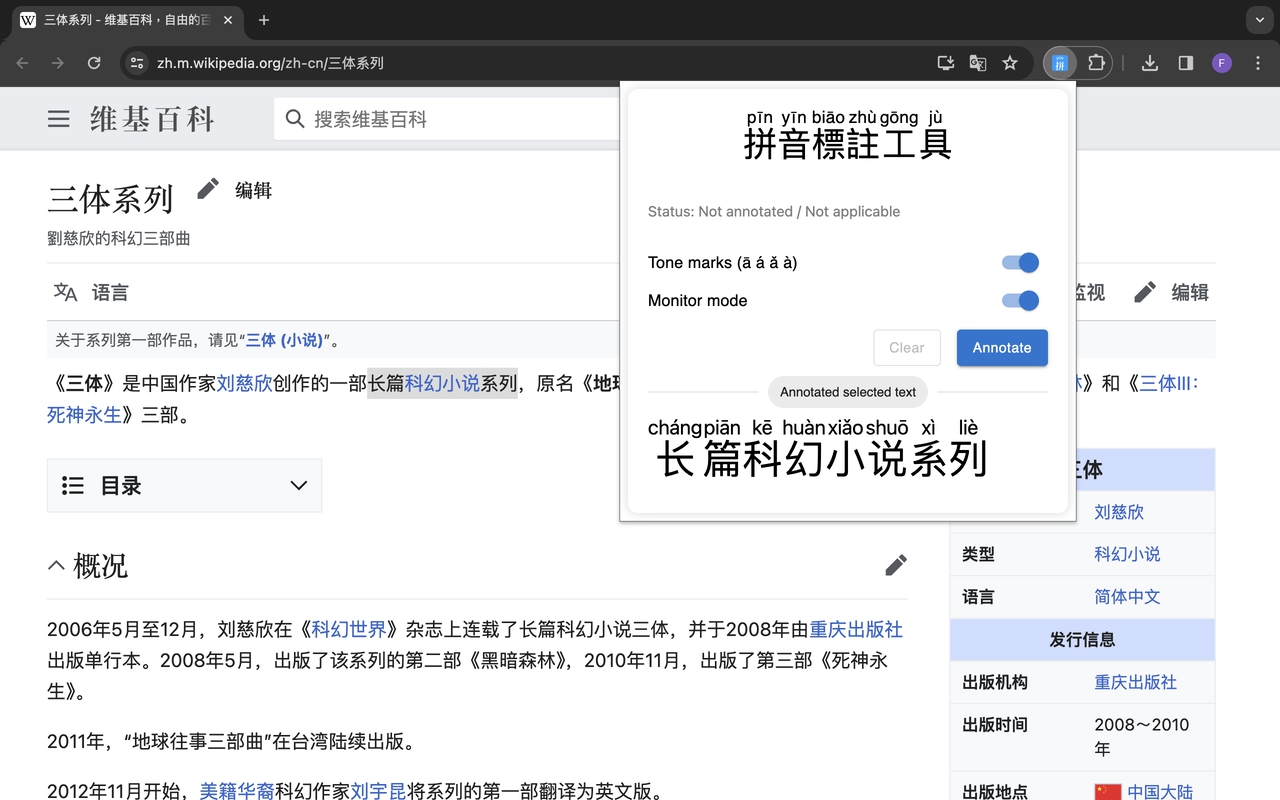
Task: Open the Chrome three-dot menu
Action: (1257, 62)
